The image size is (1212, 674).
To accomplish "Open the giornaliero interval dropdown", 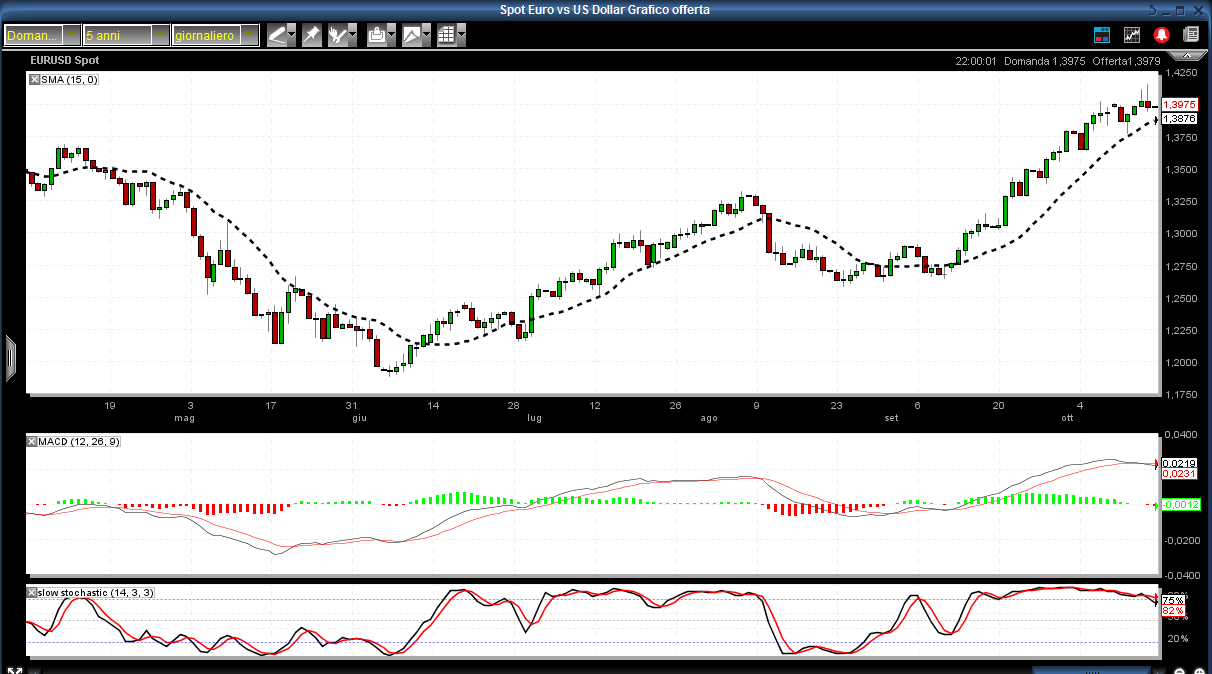I will (249, 35).
